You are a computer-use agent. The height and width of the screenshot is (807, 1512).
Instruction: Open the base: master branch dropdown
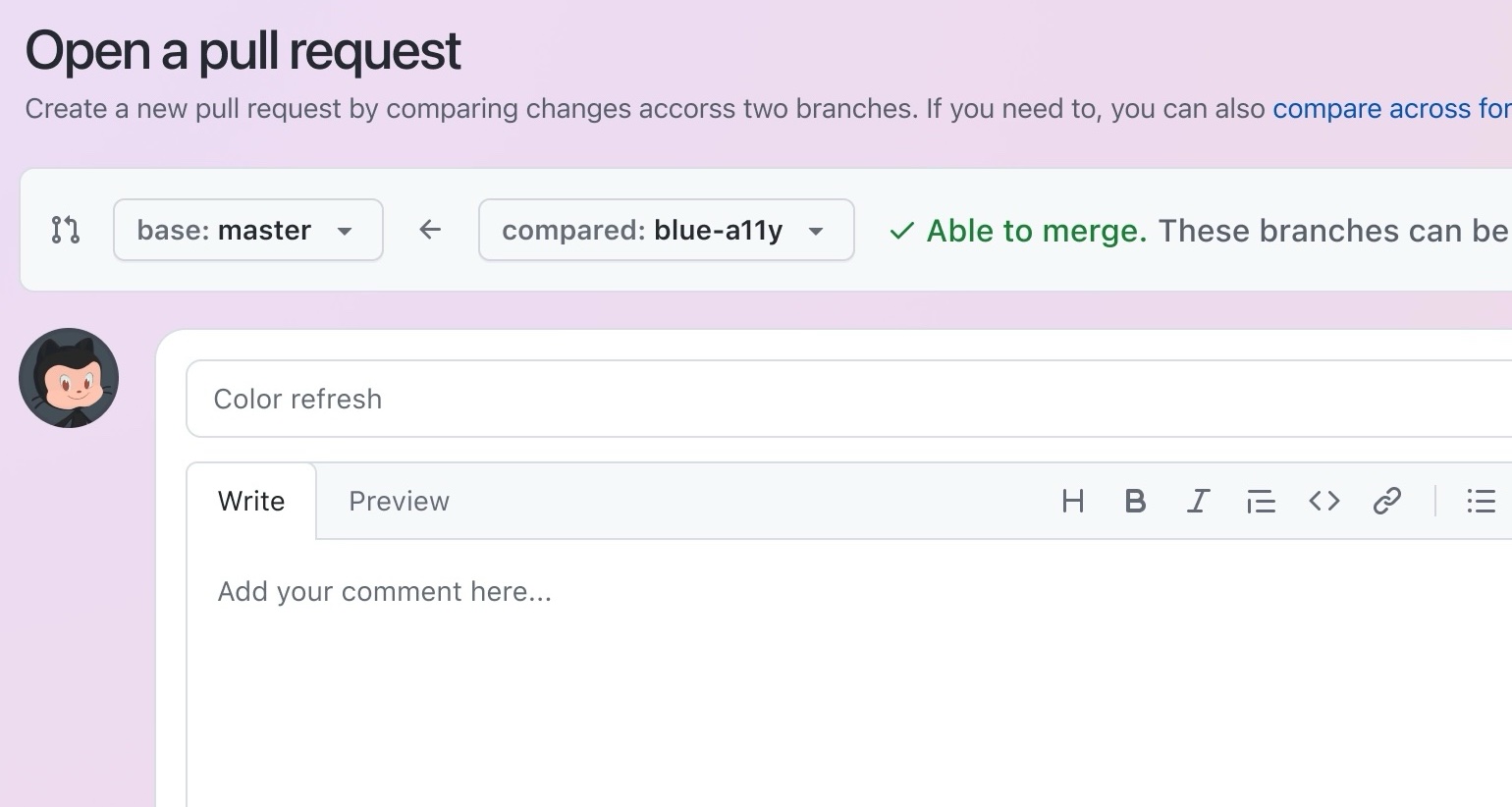click(247, 230)
